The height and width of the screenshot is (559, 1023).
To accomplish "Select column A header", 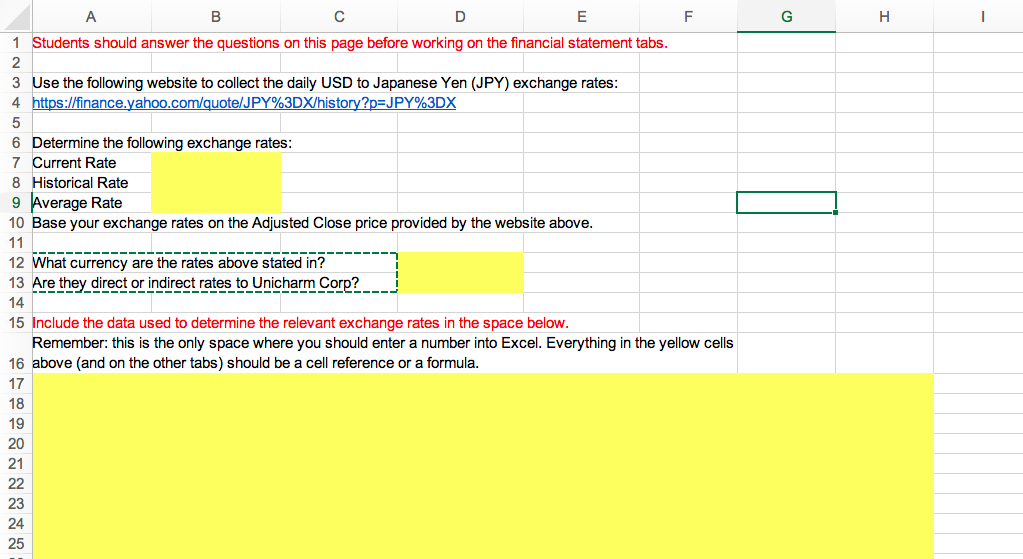I will (91, 16).
